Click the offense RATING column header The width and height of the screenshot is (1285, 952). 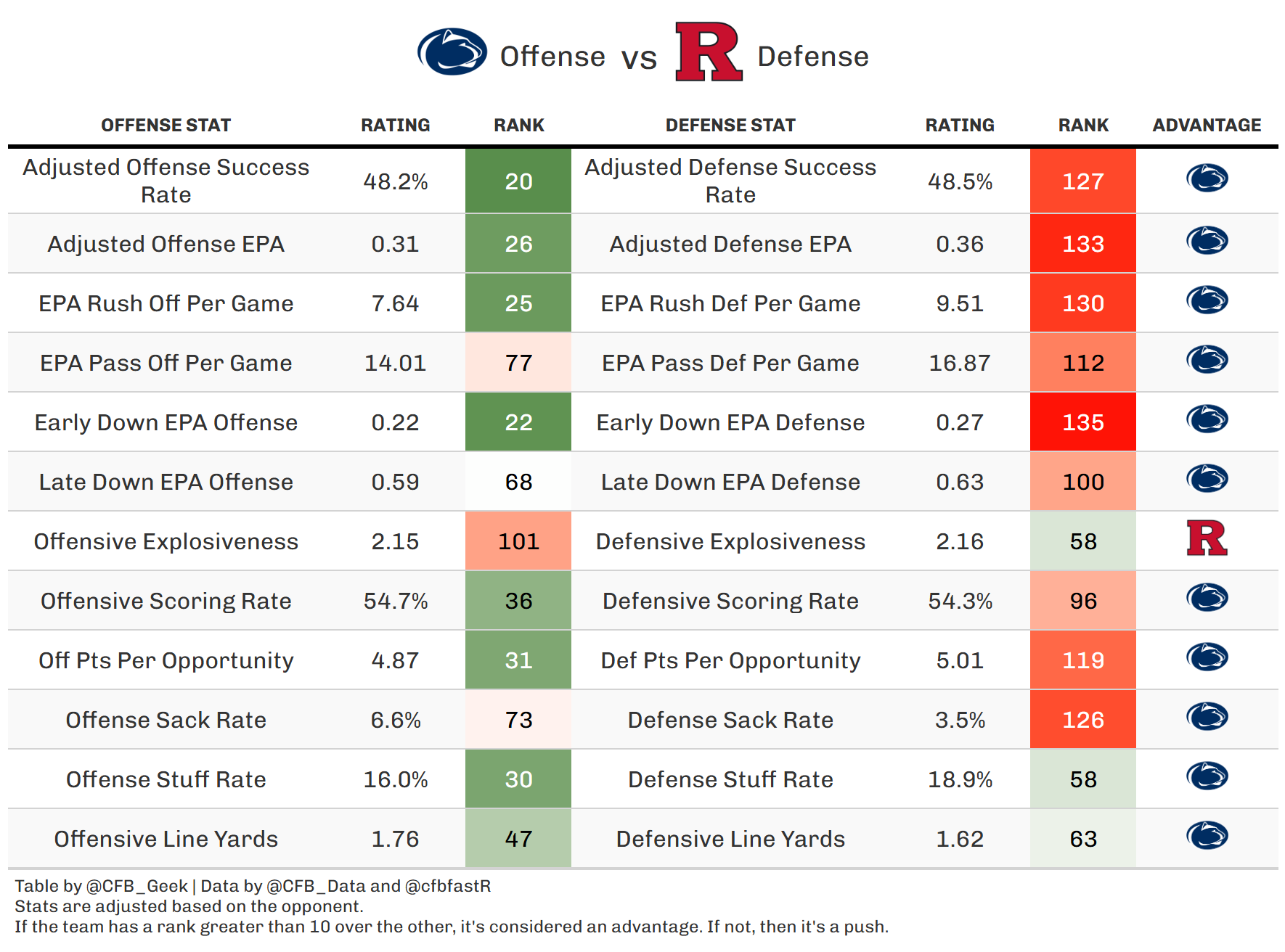pyautogui.click(x=395, y=126)
